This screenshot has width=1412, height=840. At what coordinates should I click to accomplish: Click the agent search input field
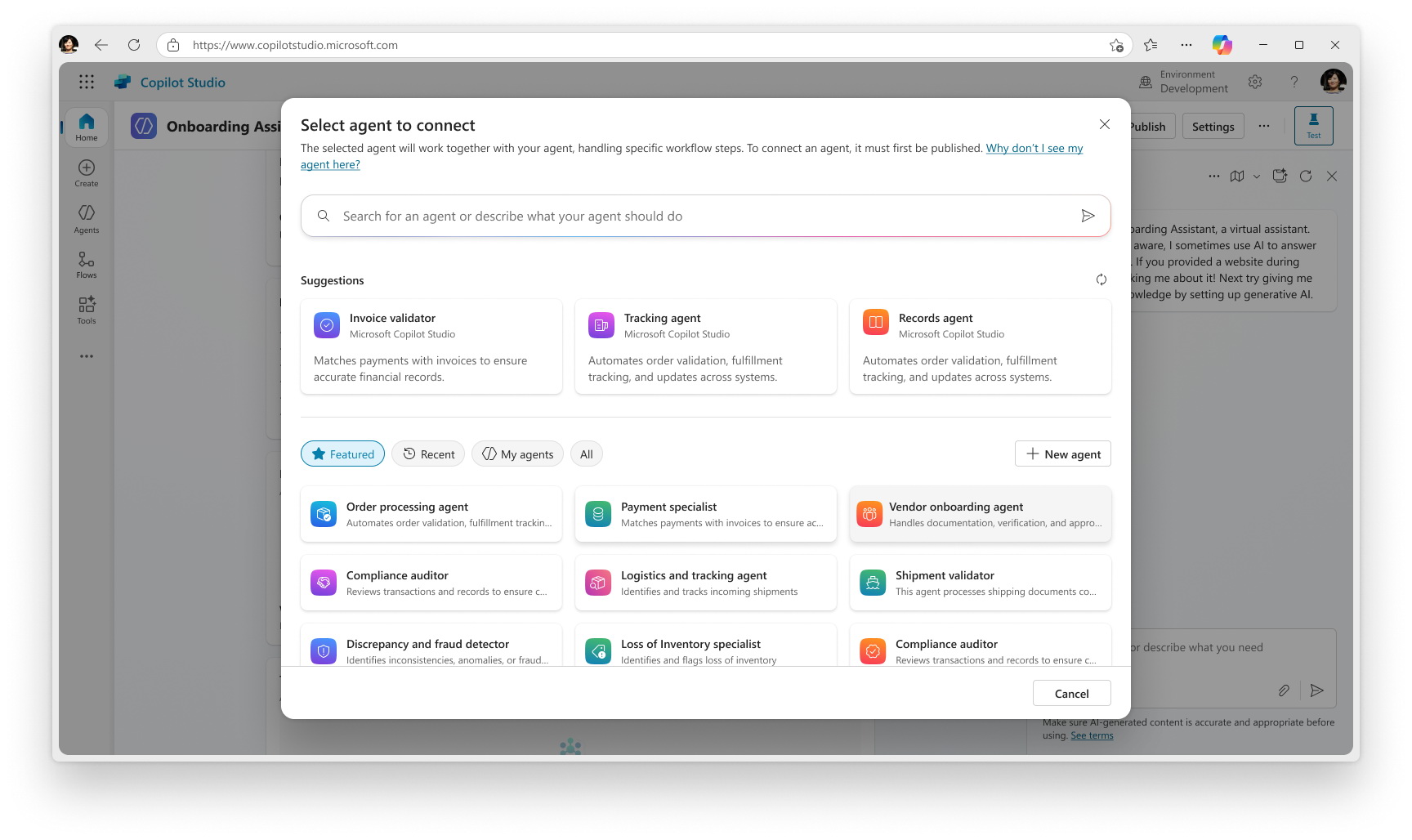pyautogui.click(x=706, y=216)
